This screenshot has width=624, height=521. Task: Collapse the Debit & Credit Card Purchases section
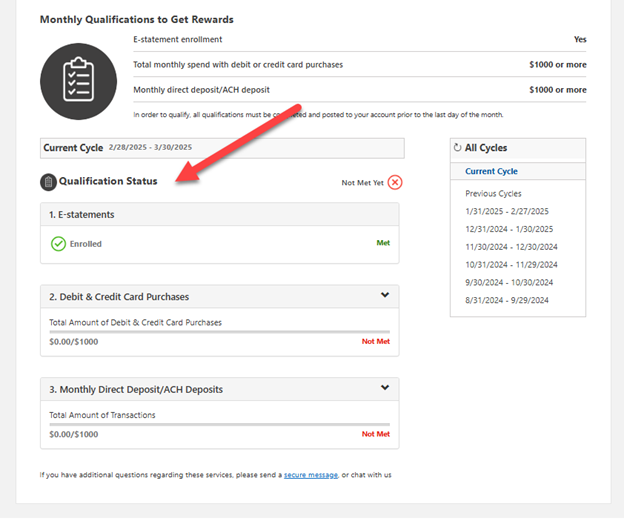pos(385,296)
